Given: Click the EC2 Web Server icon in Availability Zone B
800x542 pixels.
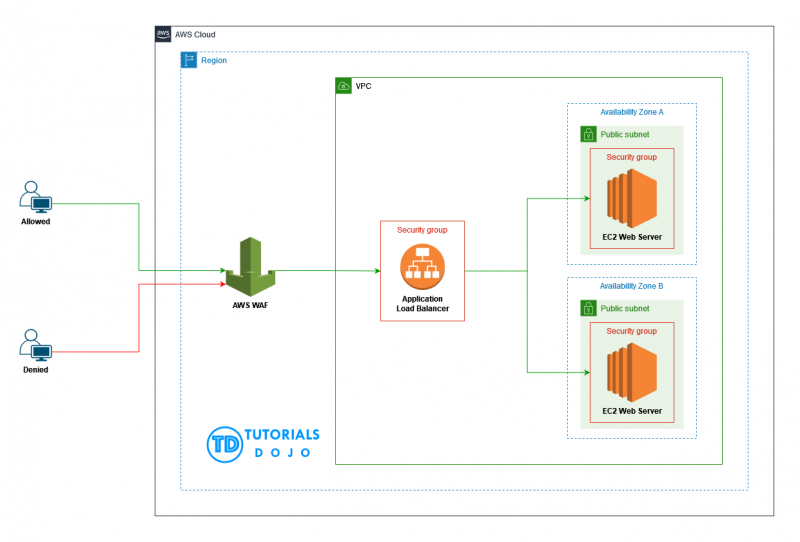Looking at the screenshot, I should [x=631, y=372].
